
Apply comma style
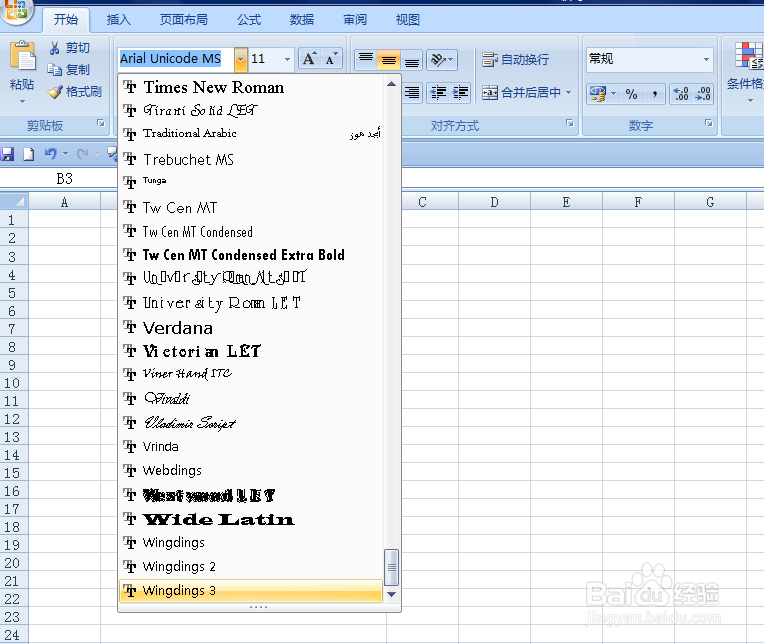coord(654,94)
